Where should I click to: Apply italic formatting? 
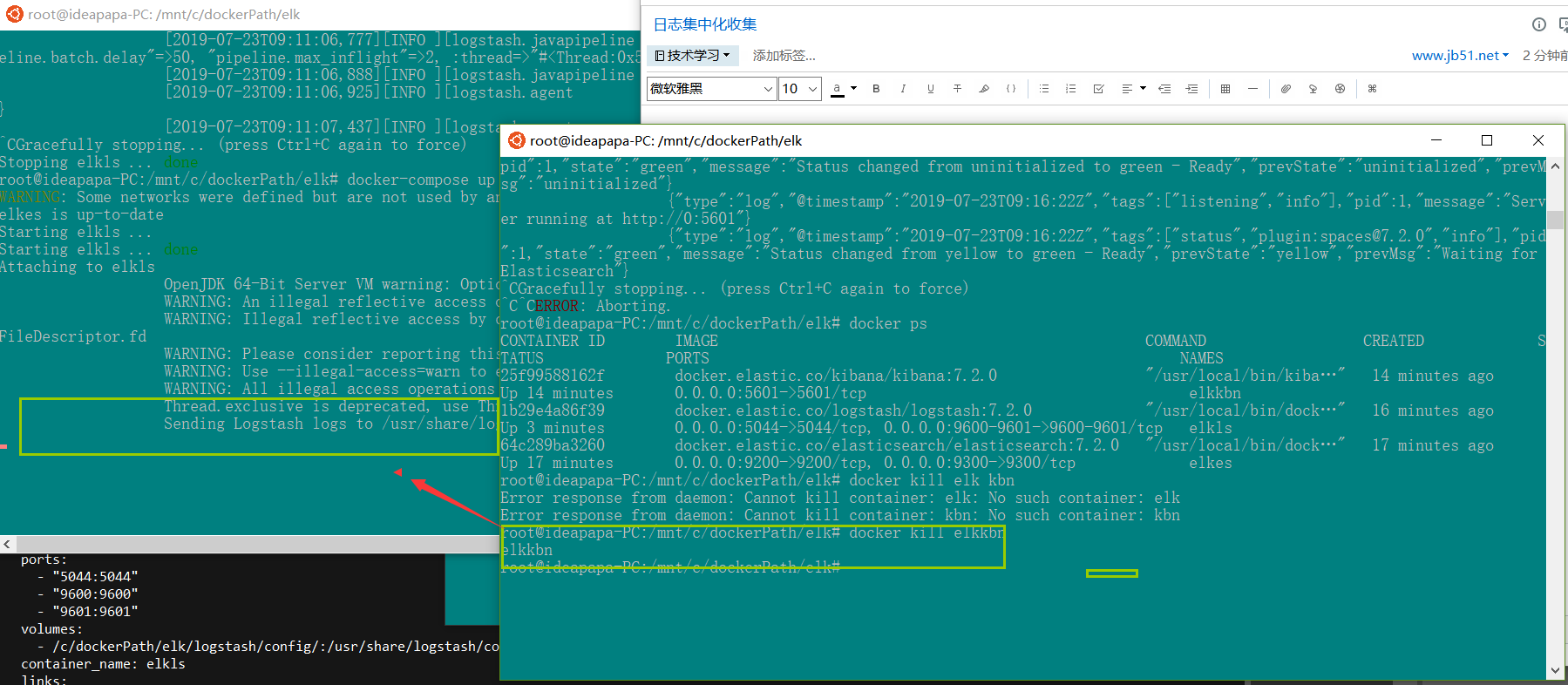903,89
